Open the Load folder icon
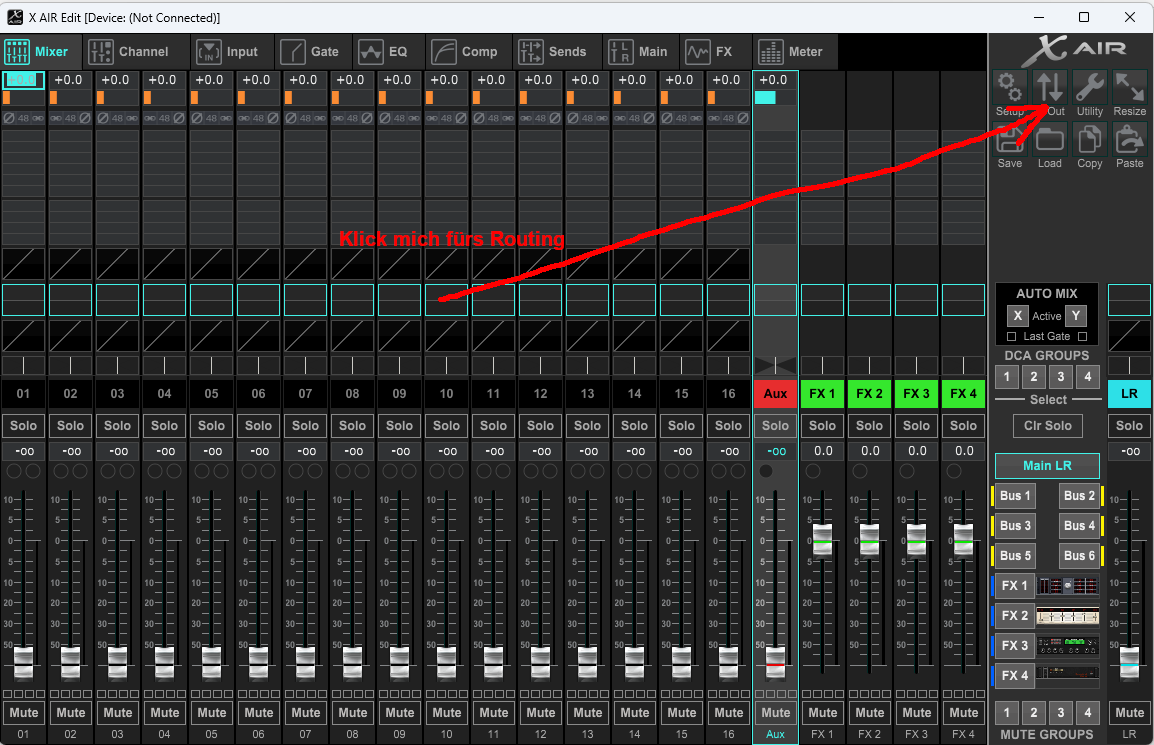Viewport: 1154px width, 745px height. click(1050, 140)
